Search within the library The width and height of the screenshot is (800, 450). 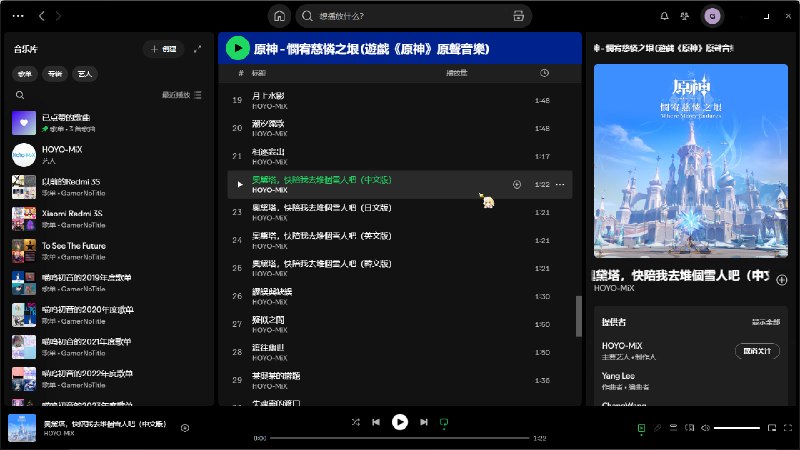coord(20,95)
